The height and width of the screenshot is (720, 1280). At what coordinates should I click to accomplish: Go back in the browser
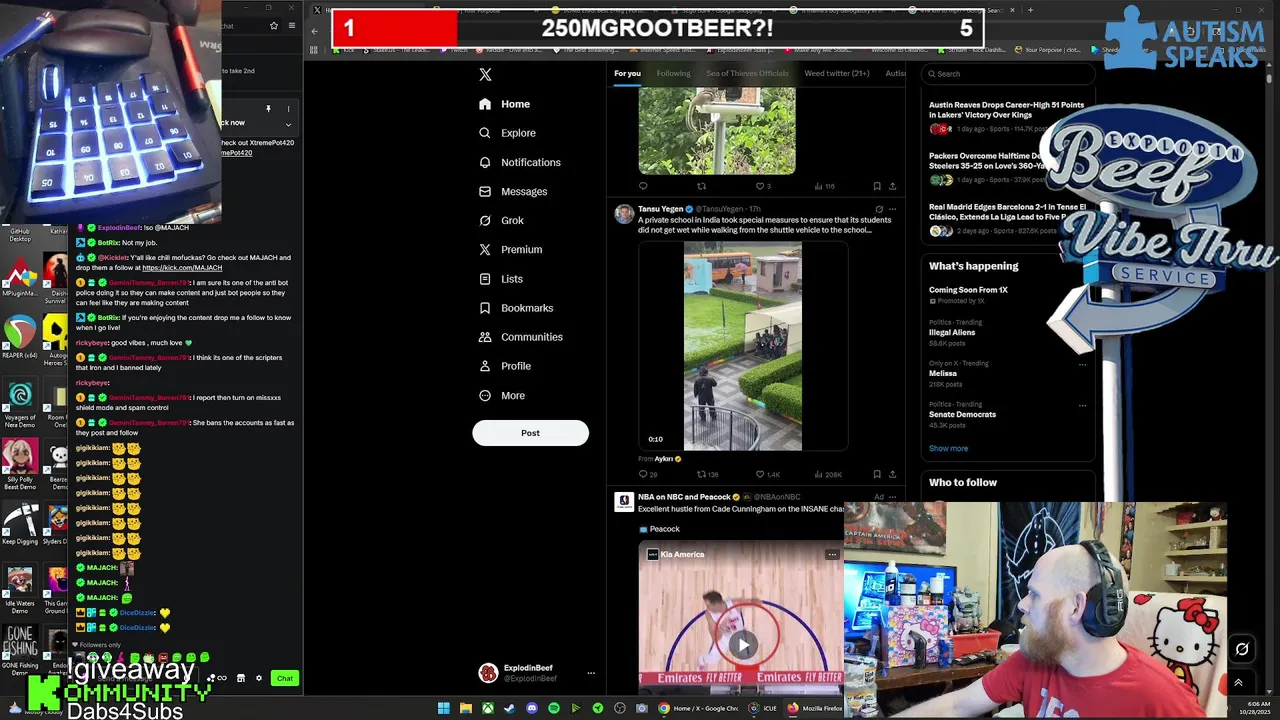314,31
